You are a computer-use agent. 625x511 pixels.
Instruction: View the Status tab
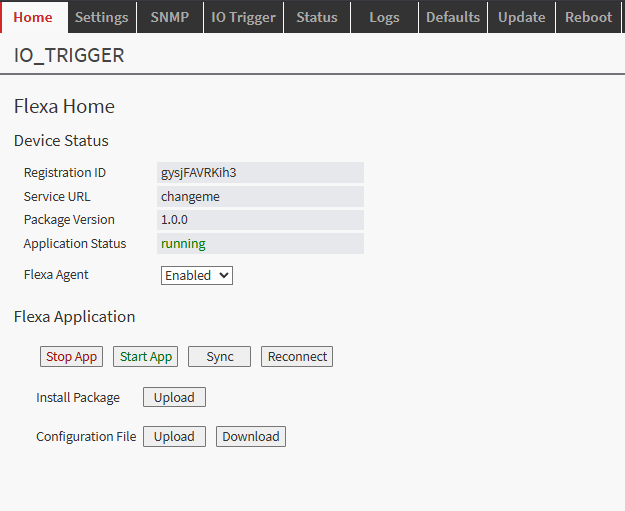click(x=317, y=17)
